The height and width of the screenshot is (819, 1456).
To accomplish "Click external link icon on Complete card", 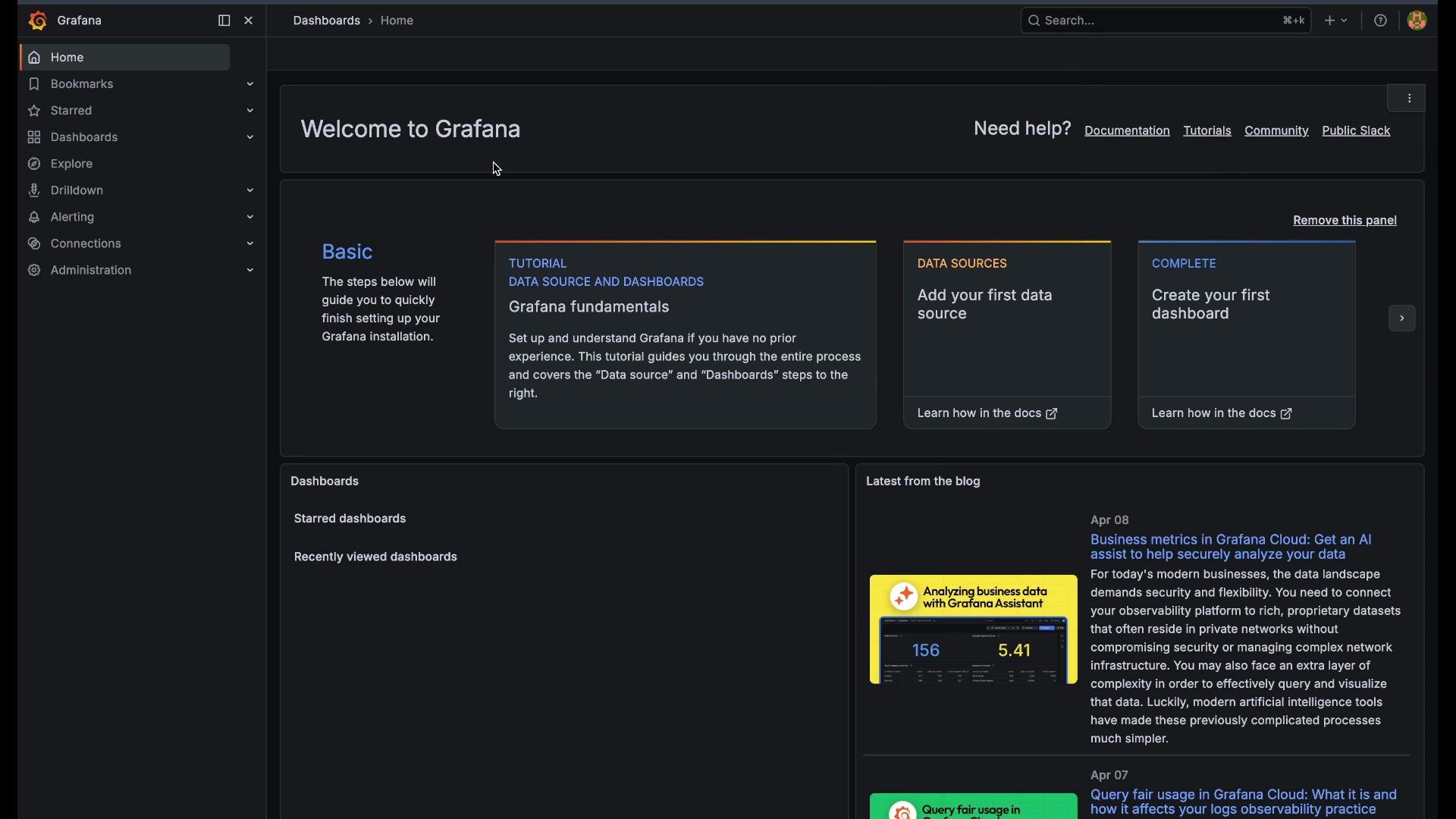I will 1286,415.
